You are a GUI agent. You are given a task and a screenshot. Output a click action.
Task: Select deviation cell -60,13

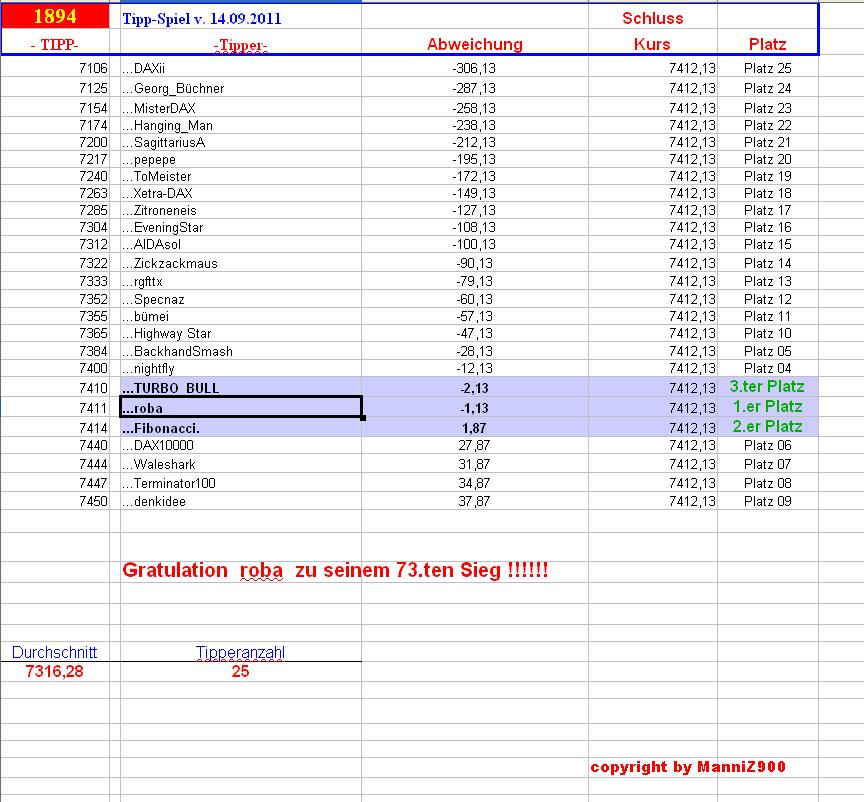point(474,299)
